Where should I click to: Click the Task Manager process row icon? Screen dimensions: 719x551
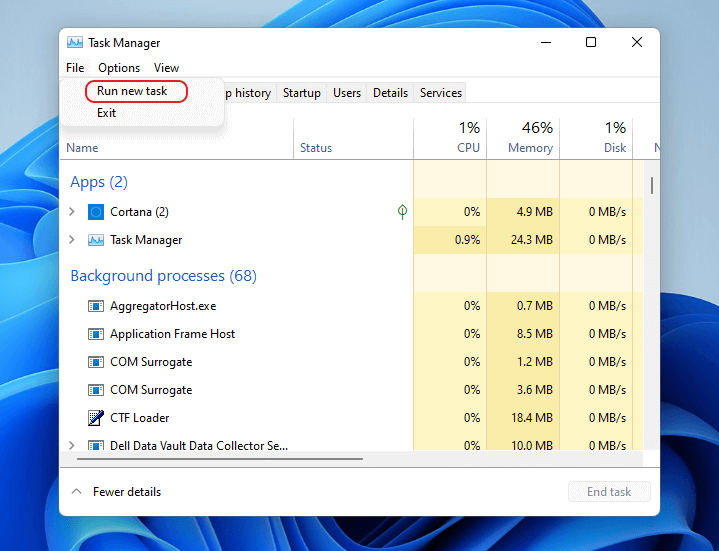tap(96, 240)
